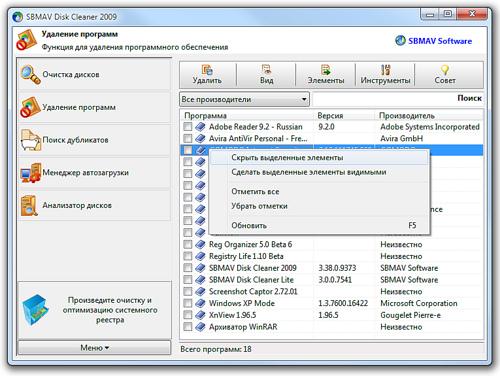Open Менеджер автозагрузки sidebar icon

(x=30, y=173)
